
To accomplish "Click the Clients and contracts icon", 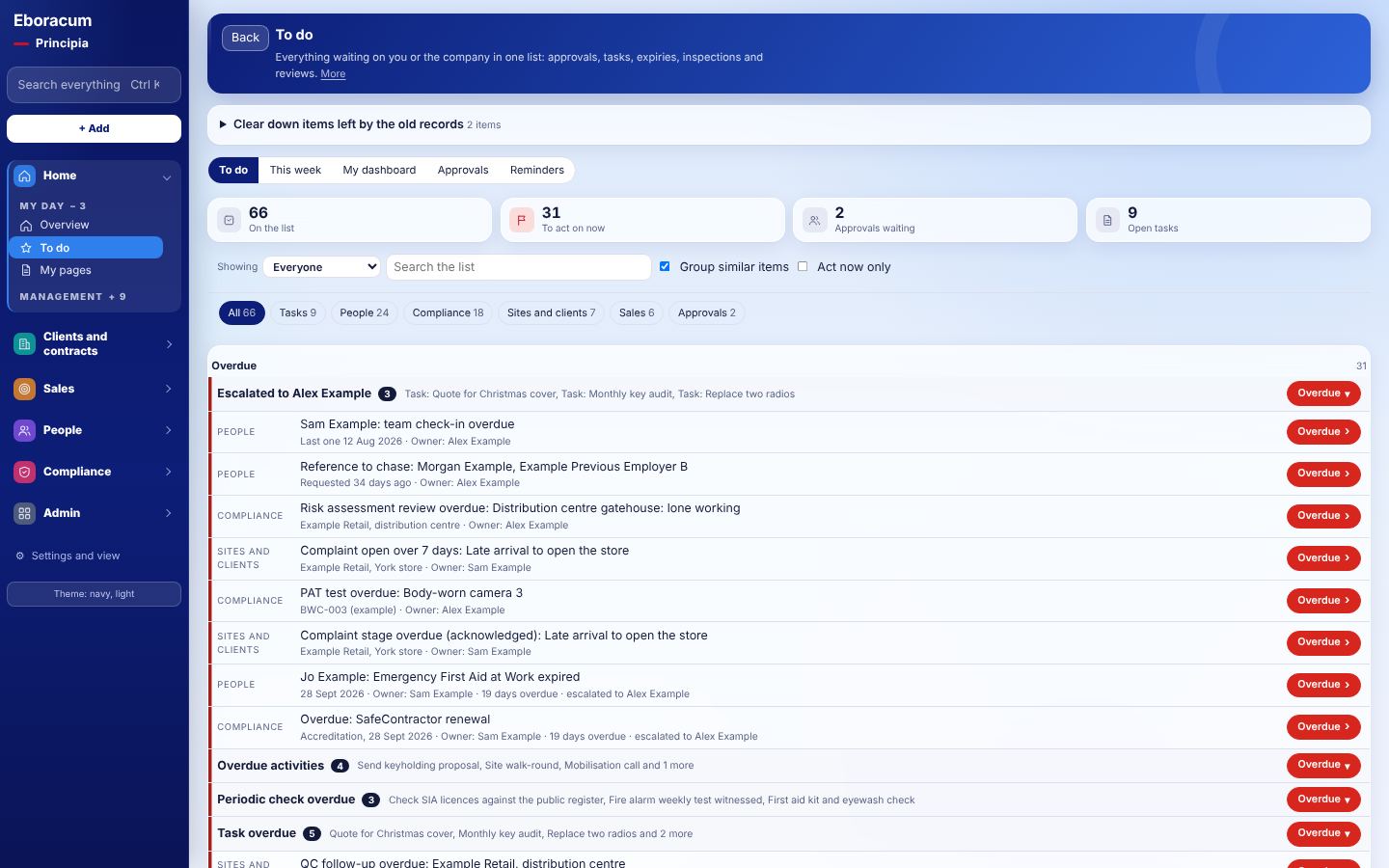I will 25,344.
